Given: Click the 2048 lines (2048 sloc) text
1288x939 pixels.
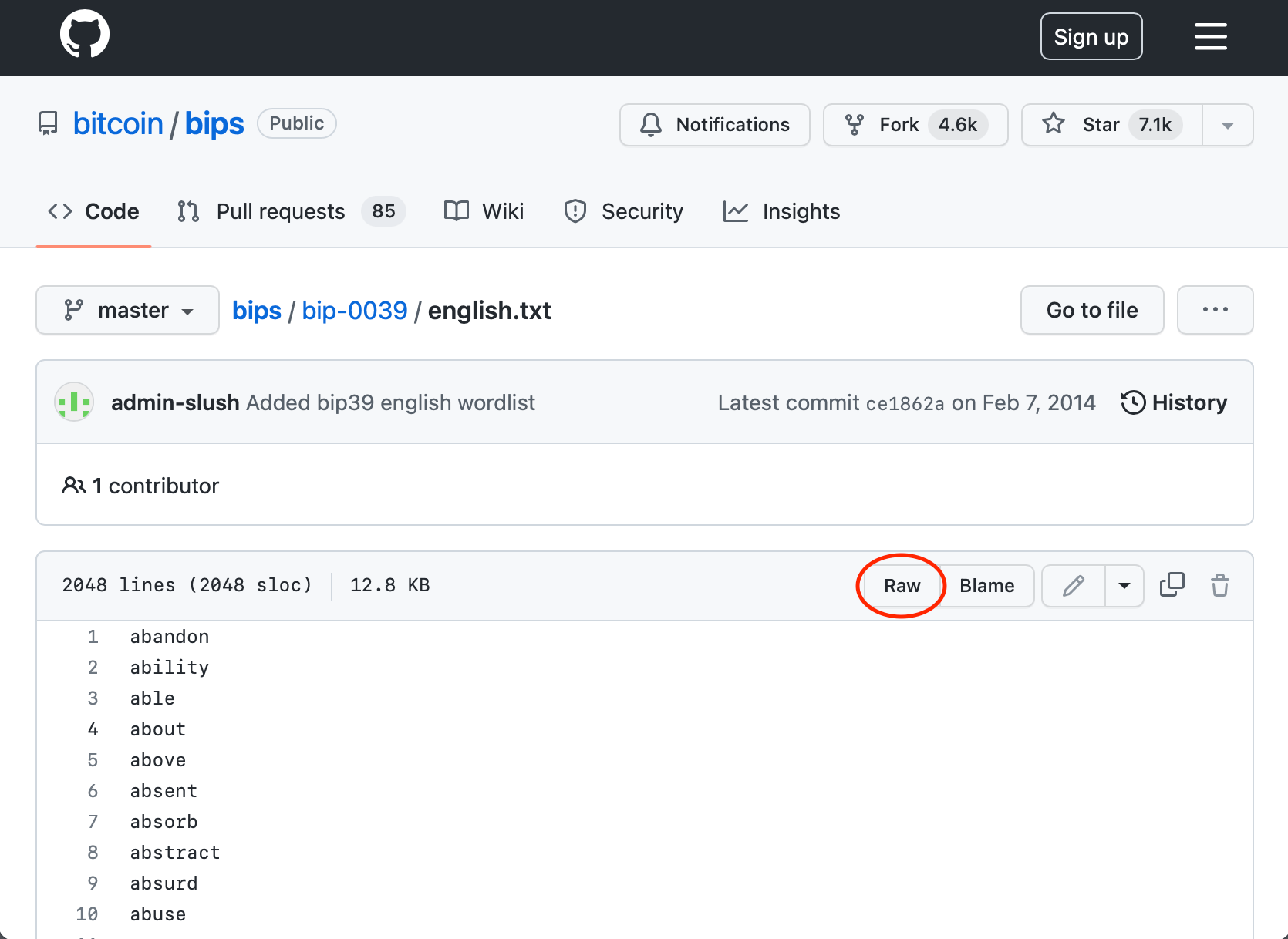Looking at the screenshot, I should point(187,585).
